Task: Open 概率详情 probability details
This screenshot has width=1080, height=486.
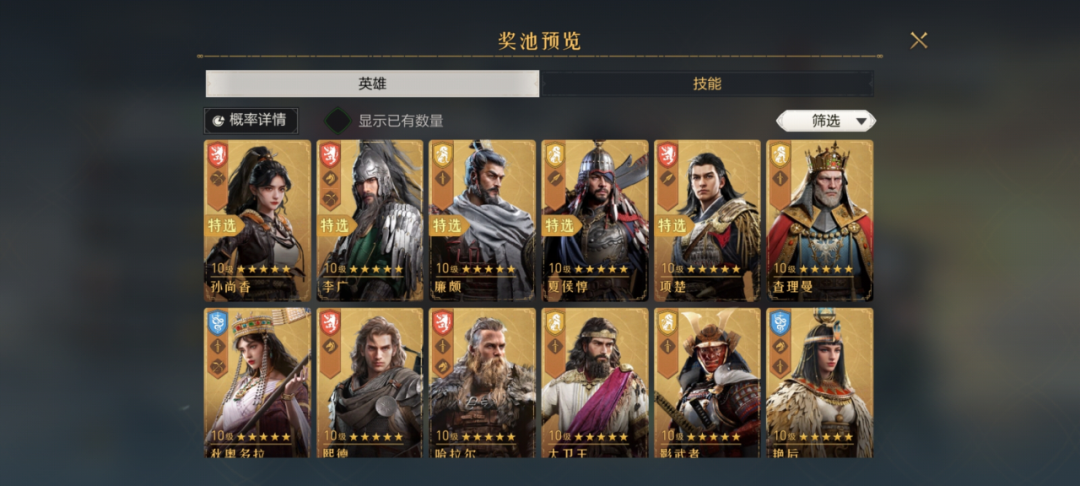Action: coord(251,121)
